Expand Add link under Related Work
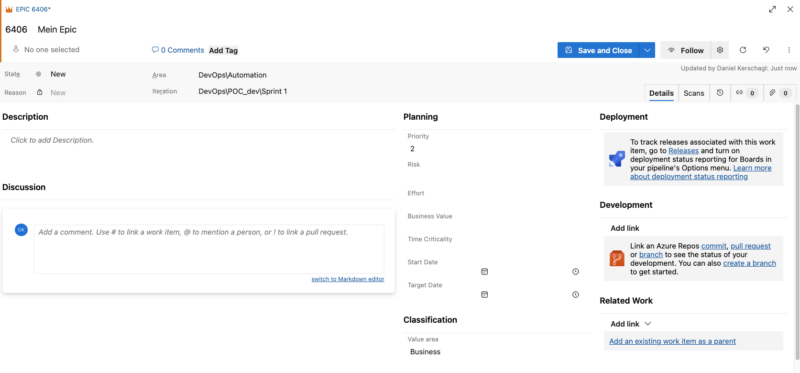Image resolution: width=800 pixels, height=373 pixels. click(631, 324)
